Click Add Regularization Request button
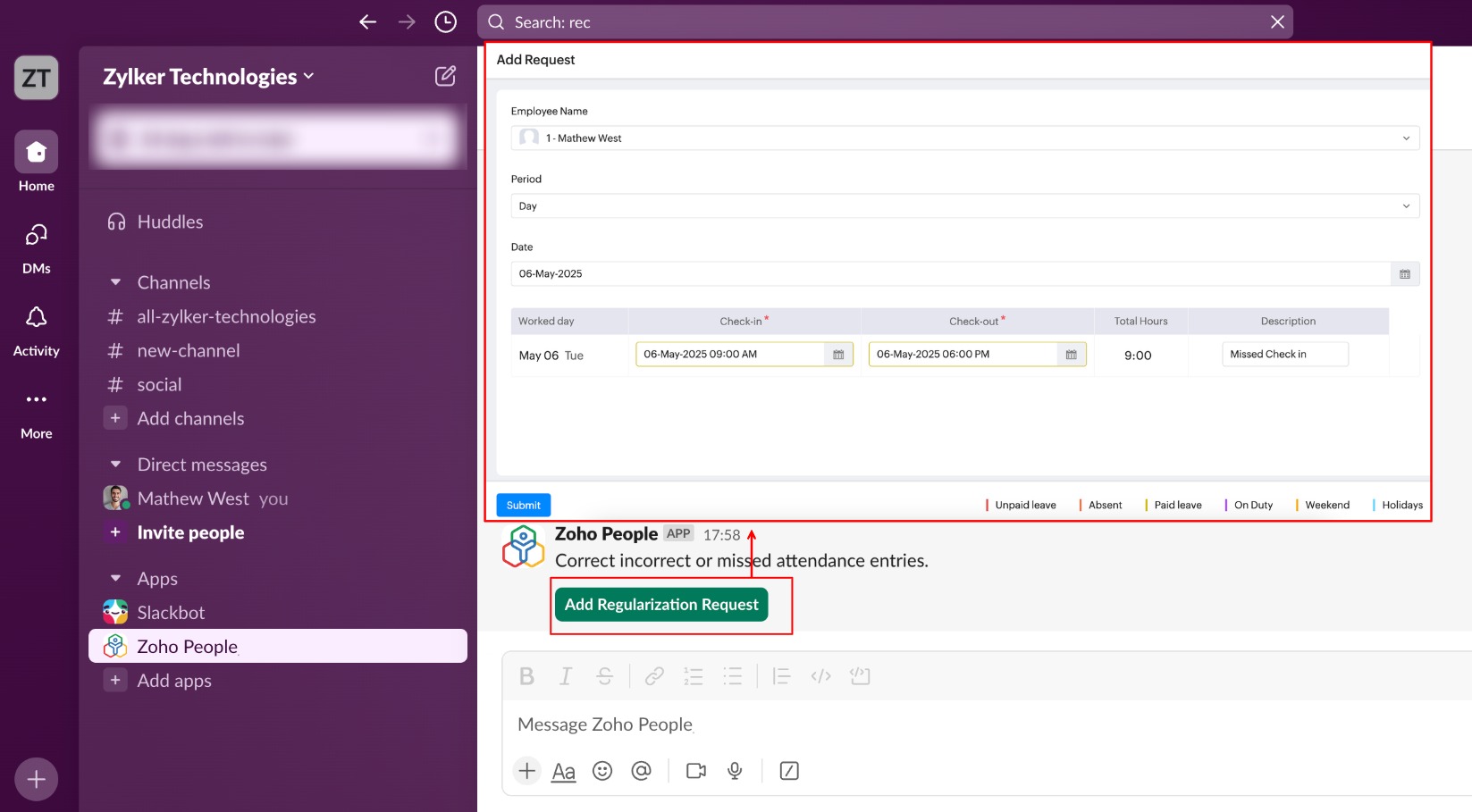Screen dimensions: 1472x812 click(x=661, y=605)
